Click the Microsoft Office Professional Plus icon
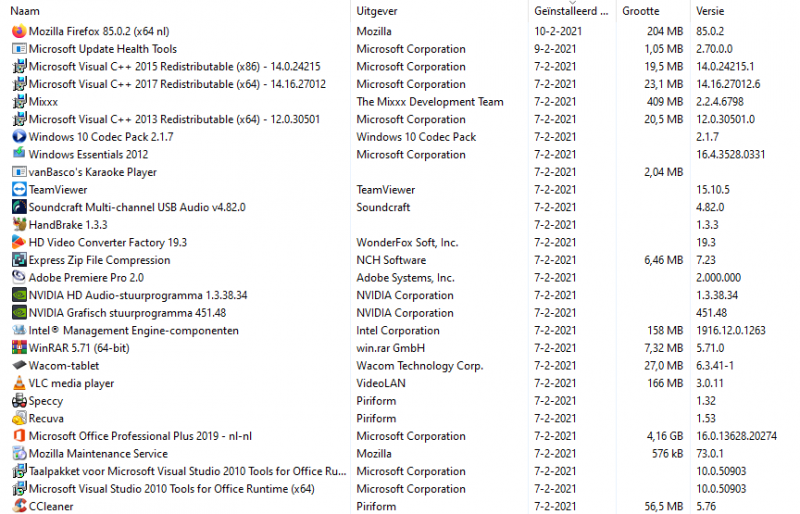 (x=19, y=436)
